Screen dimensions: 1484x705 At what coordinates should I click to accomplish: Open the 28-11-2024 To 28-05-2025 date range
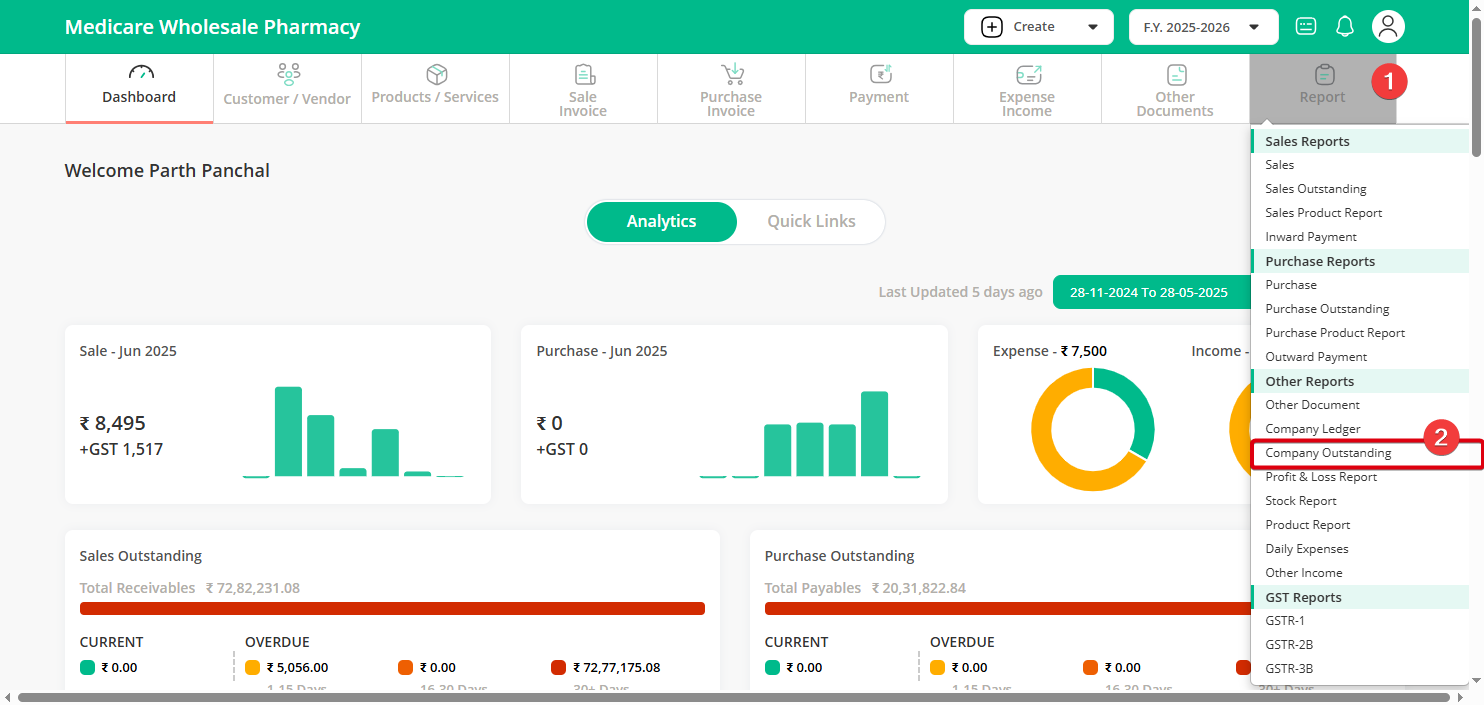click(1149, 292)
